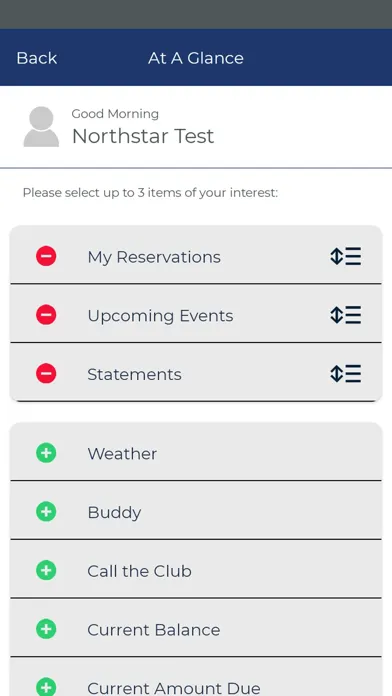This screenshot has height=696, width=392.
Task: Remove Upcoming Events with red minus icon
Action: [46, 315]
